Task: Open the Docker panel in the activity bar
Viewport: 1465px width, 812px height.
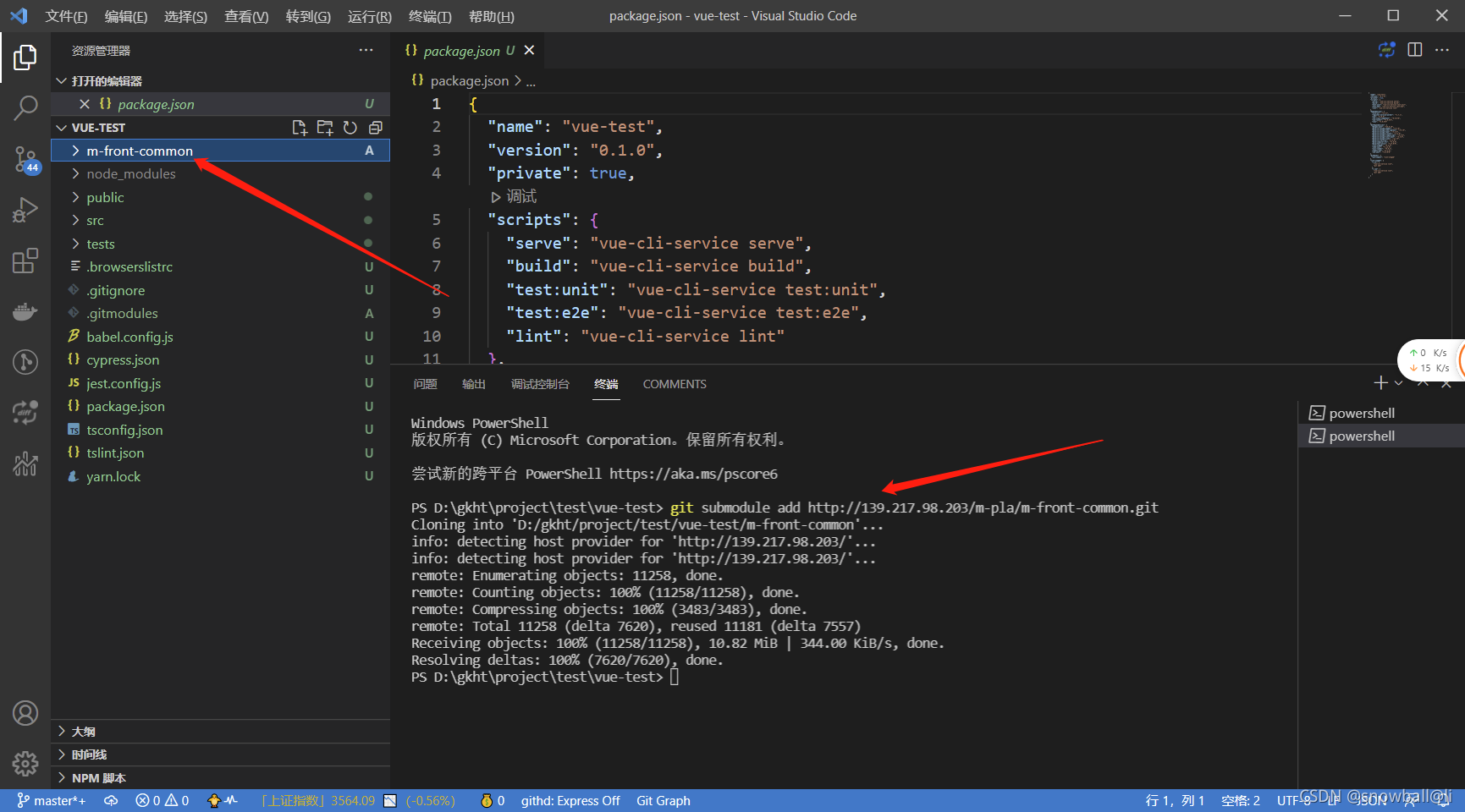Action: point(25,311)
